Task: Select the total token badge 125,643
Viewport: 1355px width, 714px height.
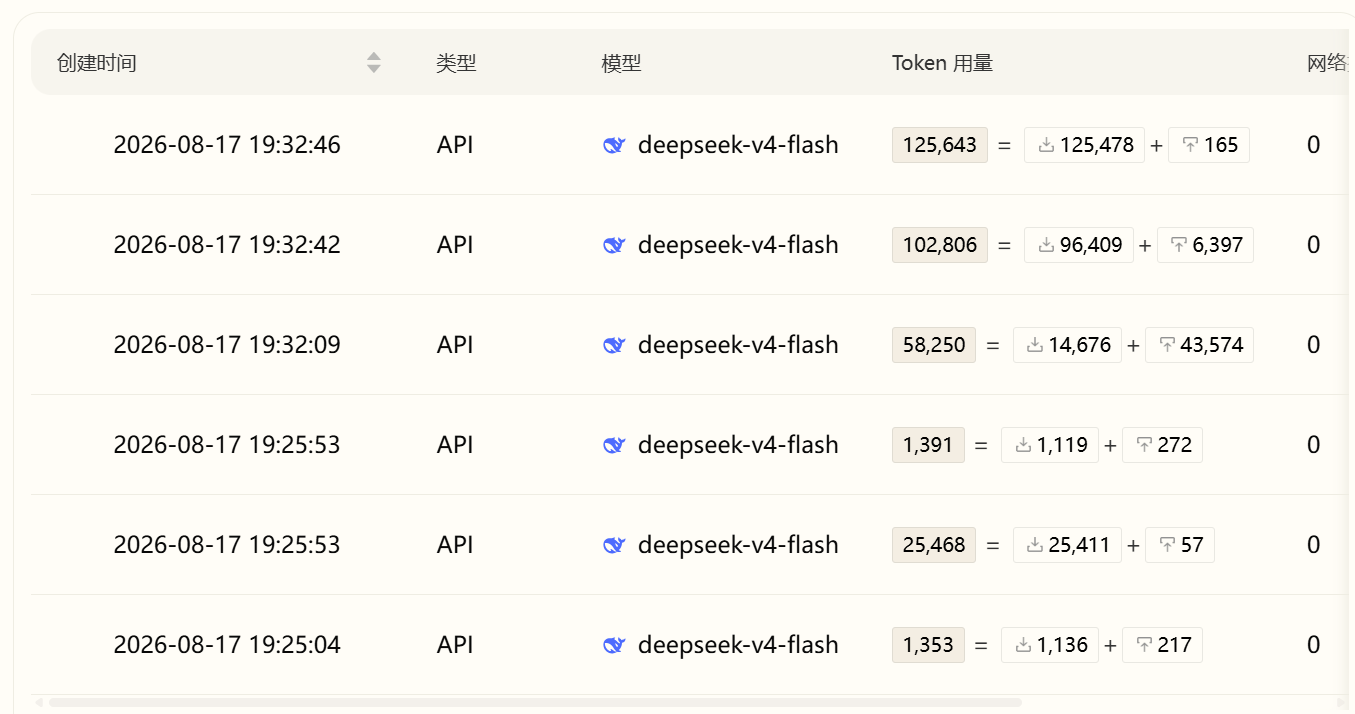Action: (x=940, y=145)
